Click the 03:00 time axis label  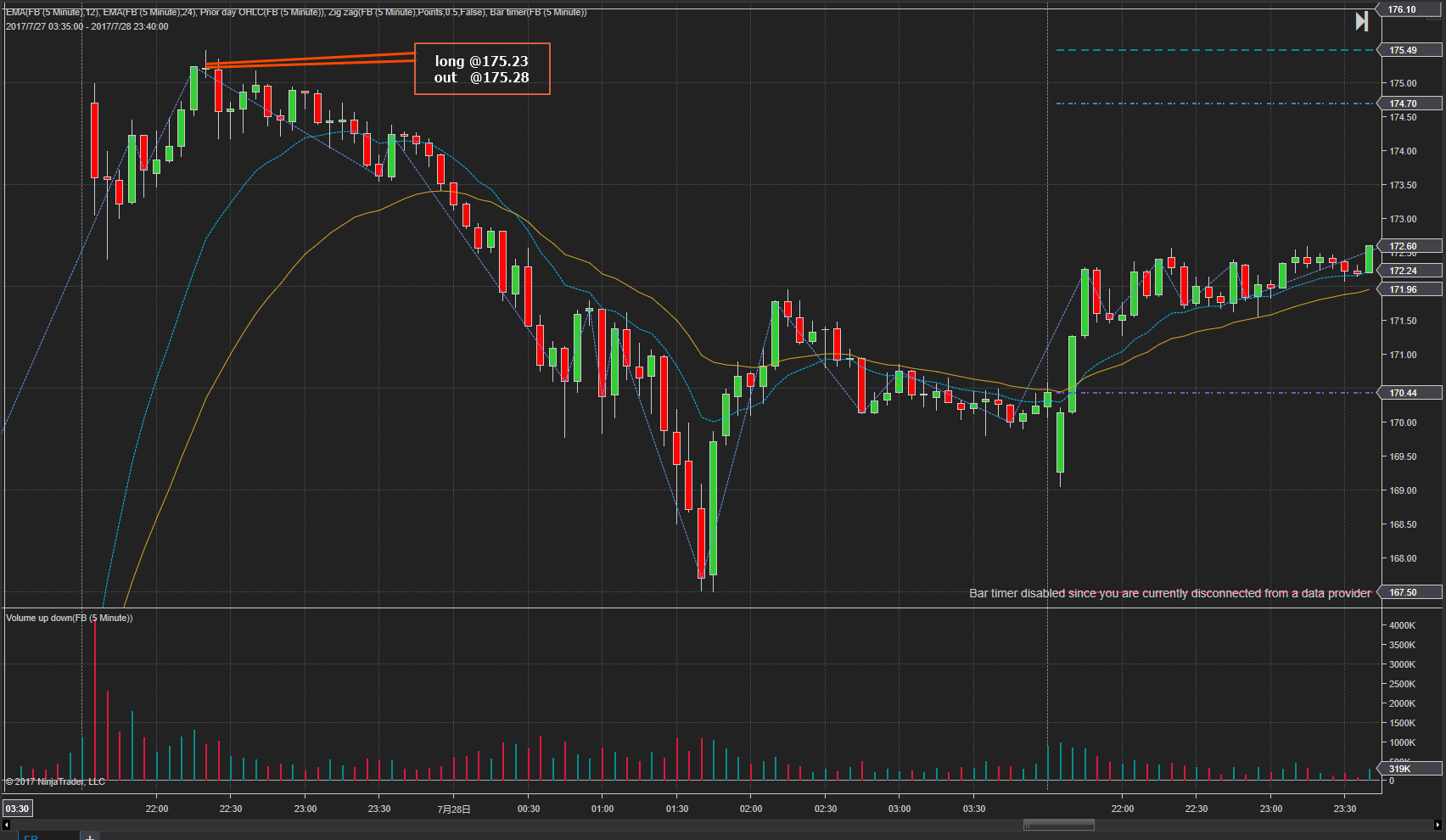[x=900, y=809]
